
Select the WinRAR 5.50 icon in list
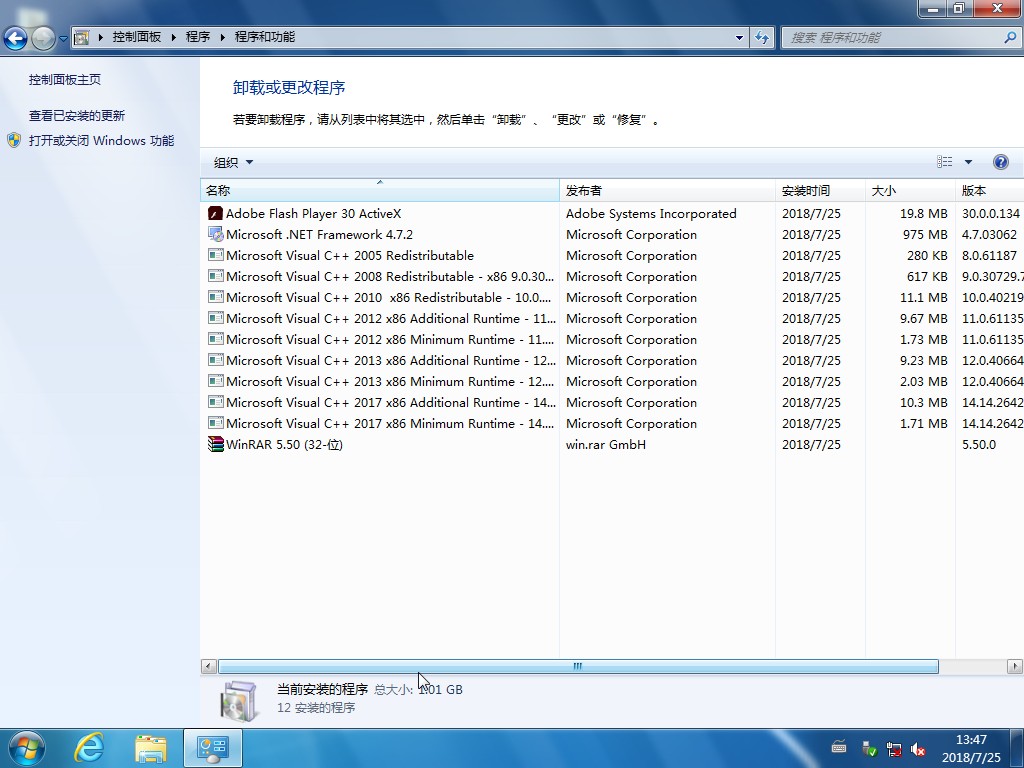[x=215, y=444]
